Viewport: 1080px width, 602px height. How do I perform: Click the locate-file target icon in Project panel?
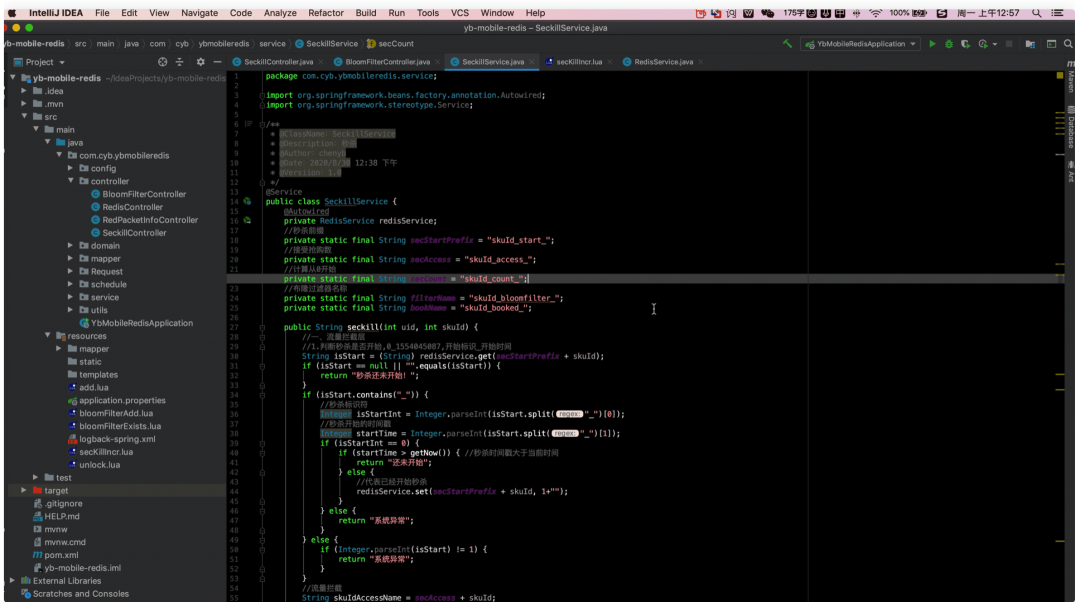(x=163, y=62)
